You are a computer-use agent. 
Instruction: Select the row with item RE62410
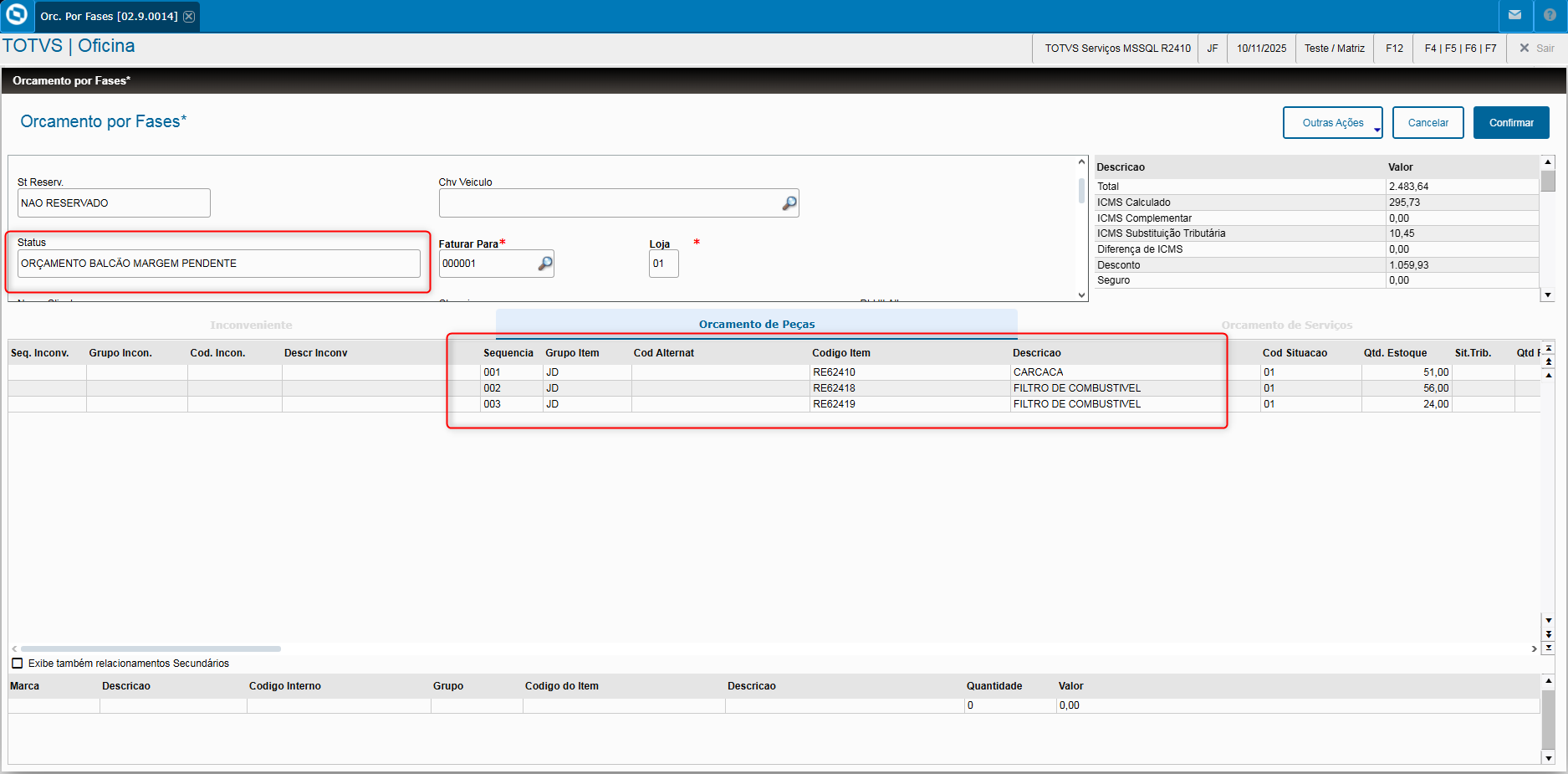click(774, 372)
